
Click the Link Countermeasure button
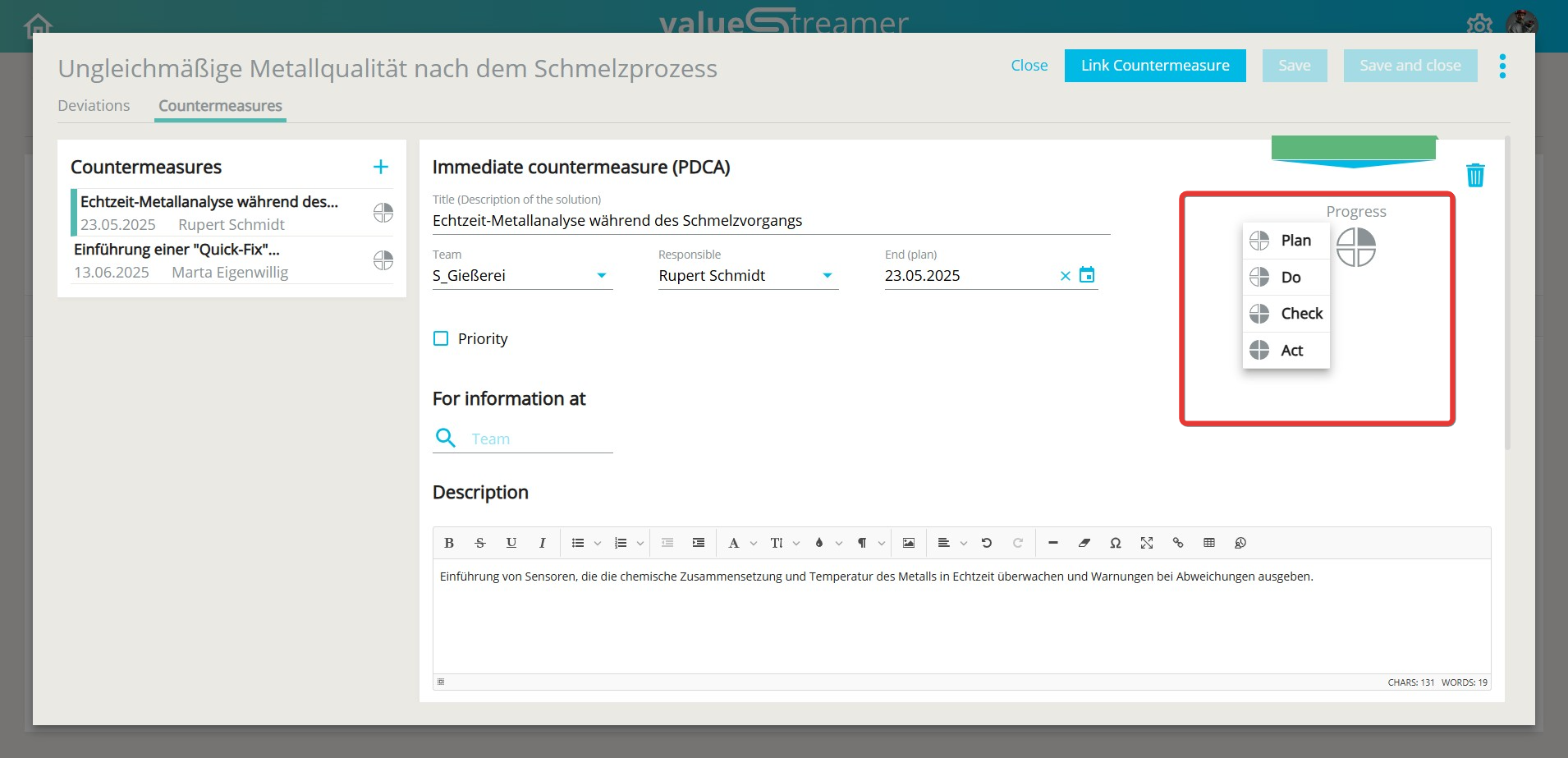pyautogui.click(x=1155, y=66)
